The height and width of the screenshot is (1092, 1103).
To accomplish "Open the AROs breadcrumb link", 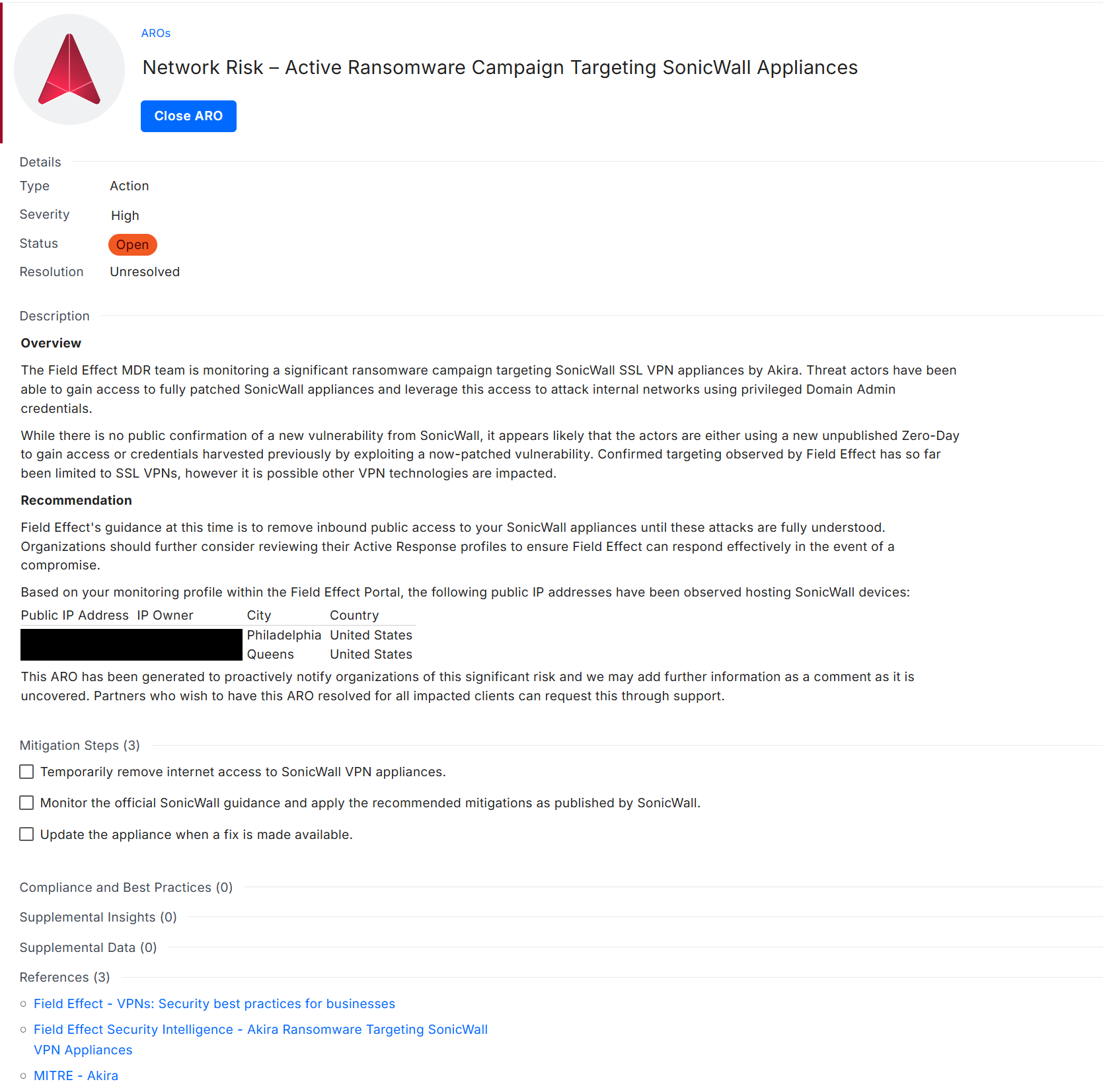I will (155, 33).
